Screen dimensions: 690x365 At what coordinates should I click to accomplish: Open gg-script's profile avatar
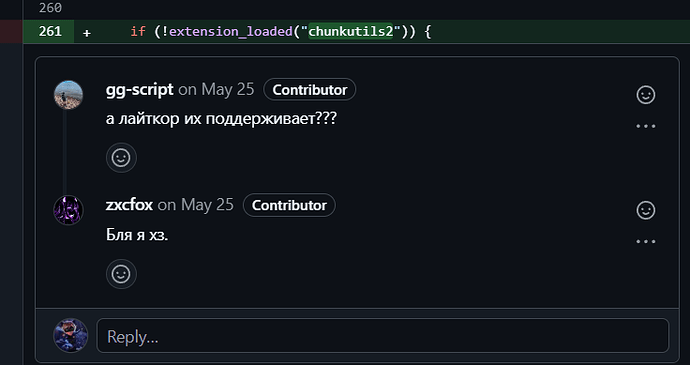coord(68,95)
